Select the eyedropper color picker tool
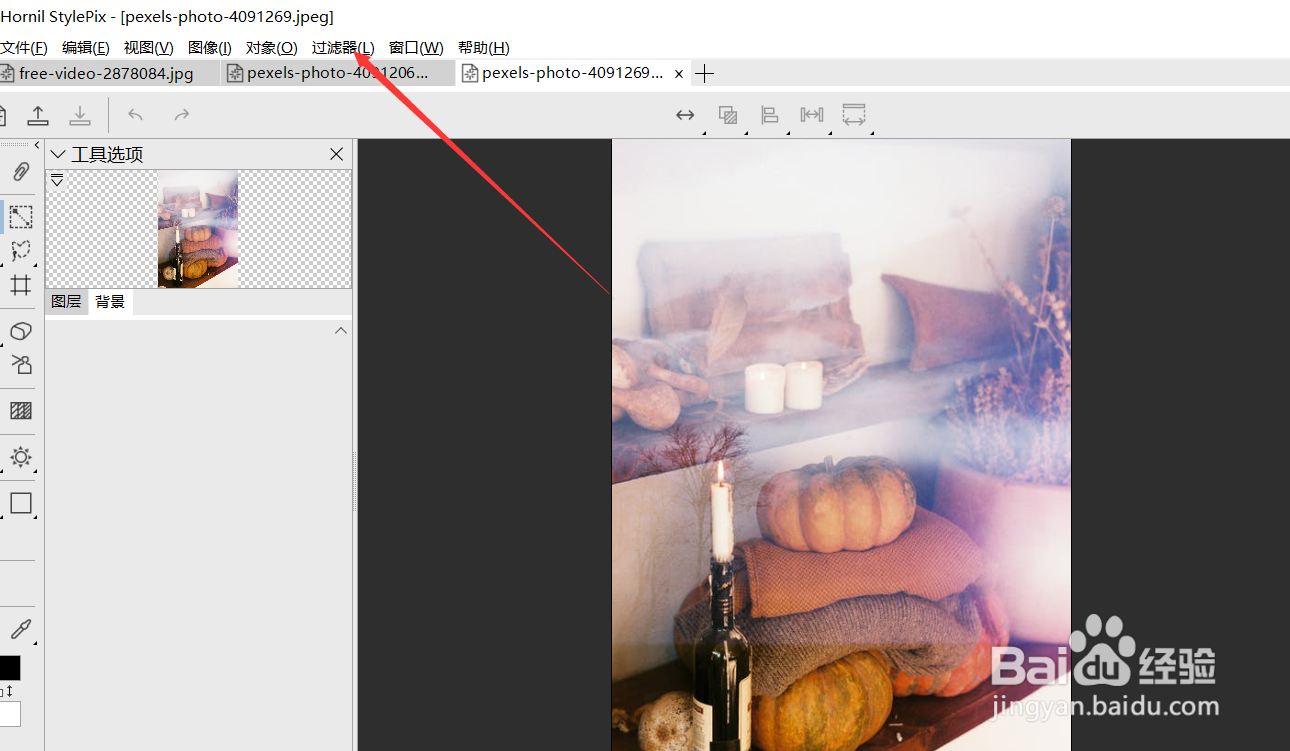Screen dimensions: 1290x751 tap(21, 629)
